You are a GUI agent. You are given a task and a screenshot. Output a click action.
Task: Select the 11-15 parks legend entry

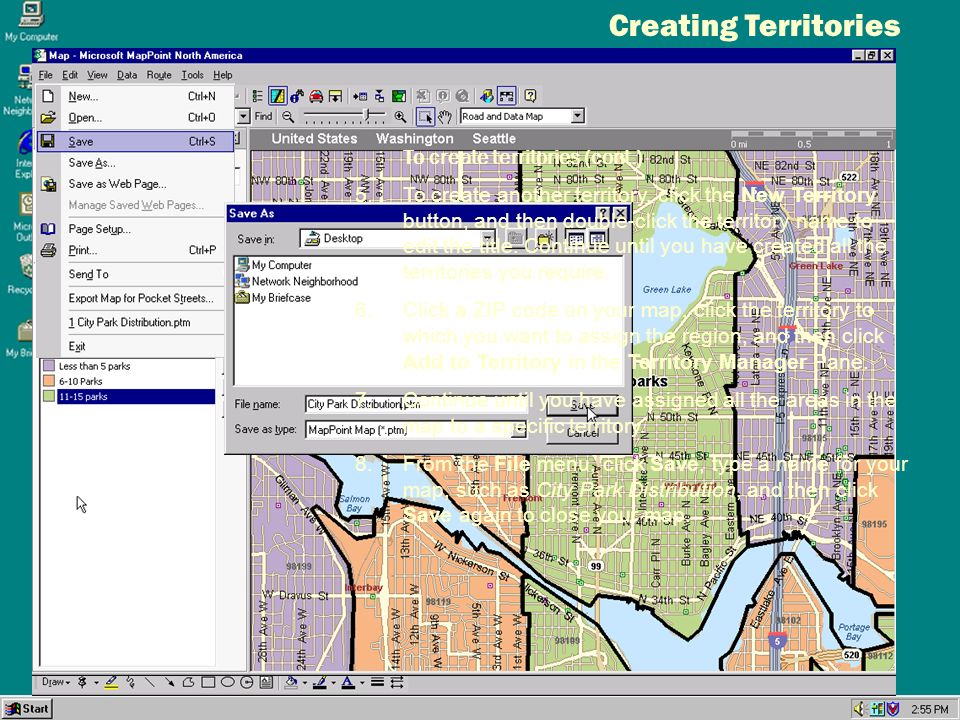coord(136,397)
